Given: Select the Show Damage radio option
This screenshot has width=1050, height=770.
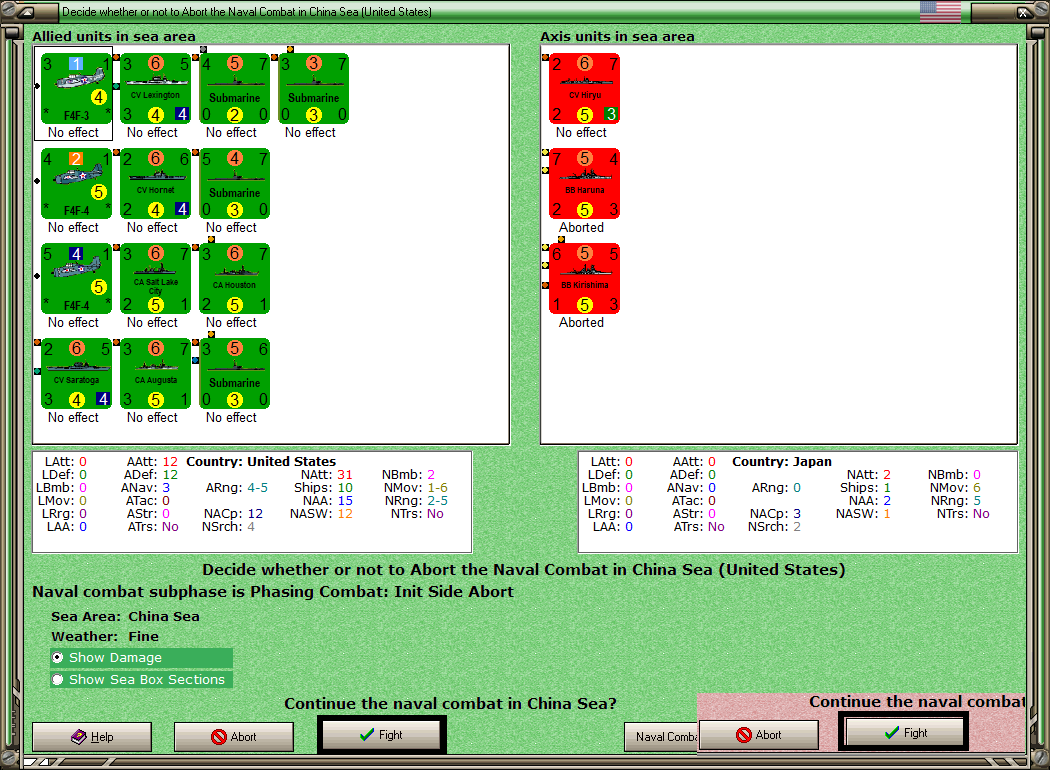Looking at the screenshot, I should pyautogui.click(x=141, y=658).
